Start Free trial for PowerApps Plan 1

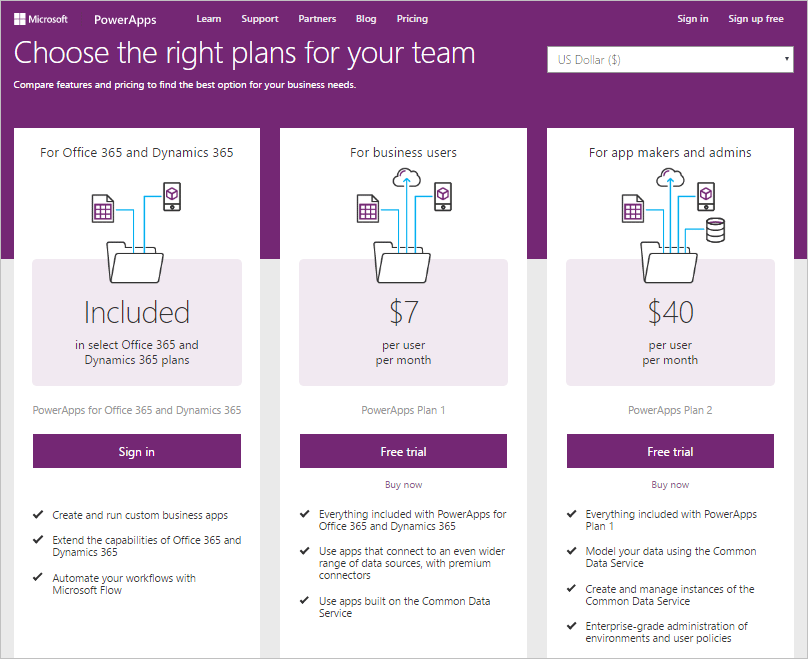coord(403,451)
